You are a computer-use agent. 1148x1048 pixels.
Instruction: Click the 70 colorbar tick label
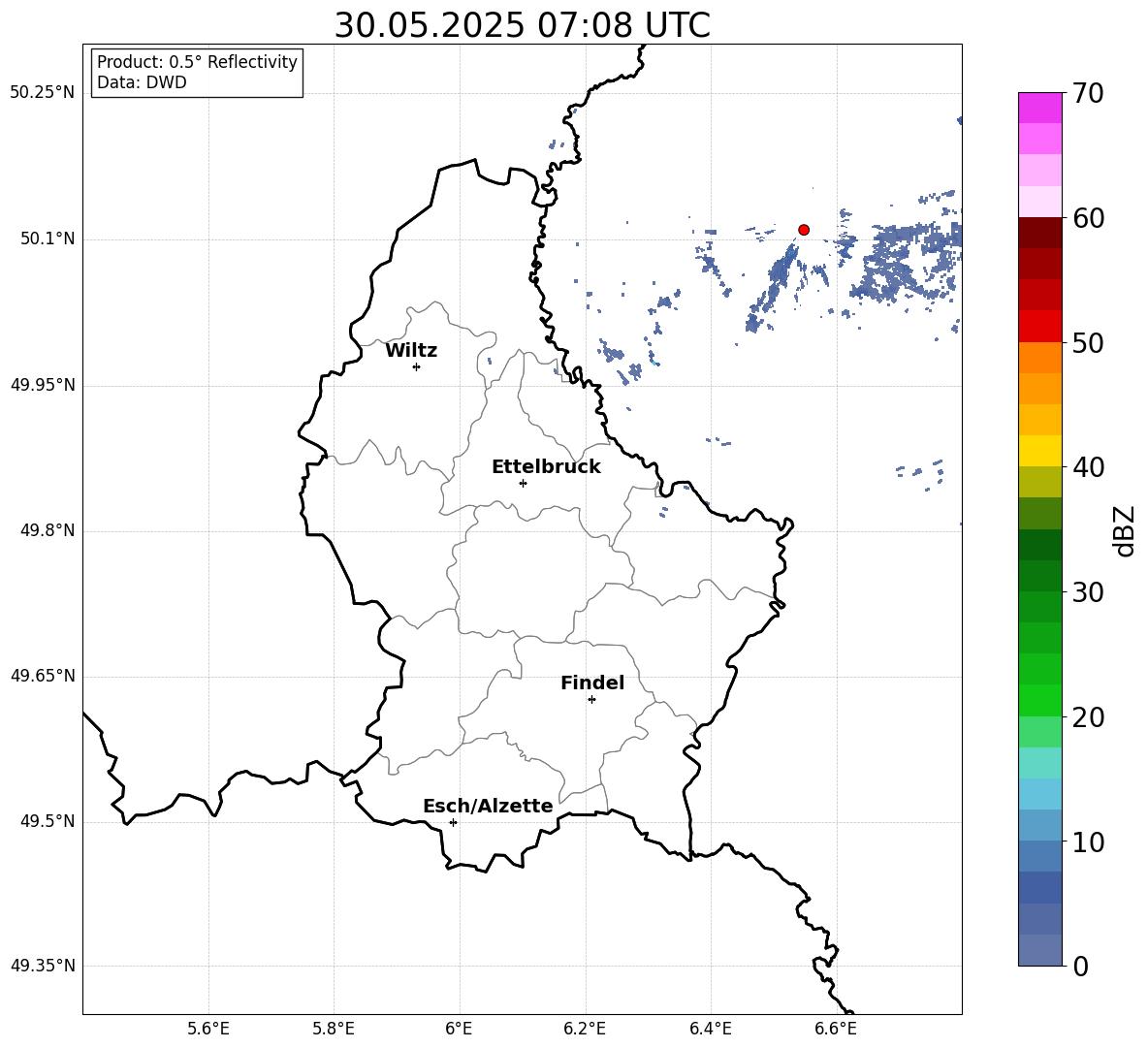point(1088,93)
